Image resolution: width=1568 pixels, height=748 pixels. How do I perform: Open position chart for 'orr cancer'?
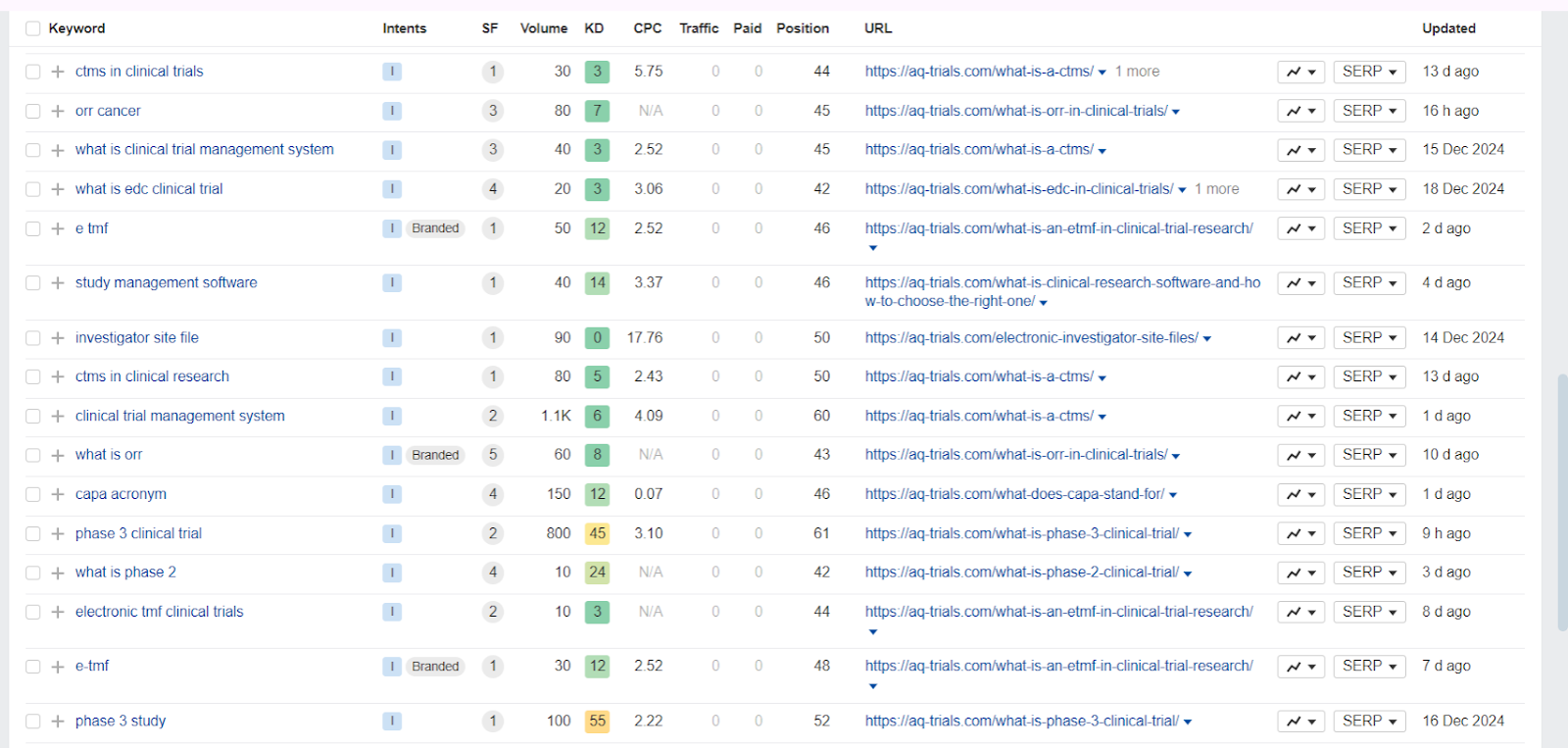[x=1301, y=111]
